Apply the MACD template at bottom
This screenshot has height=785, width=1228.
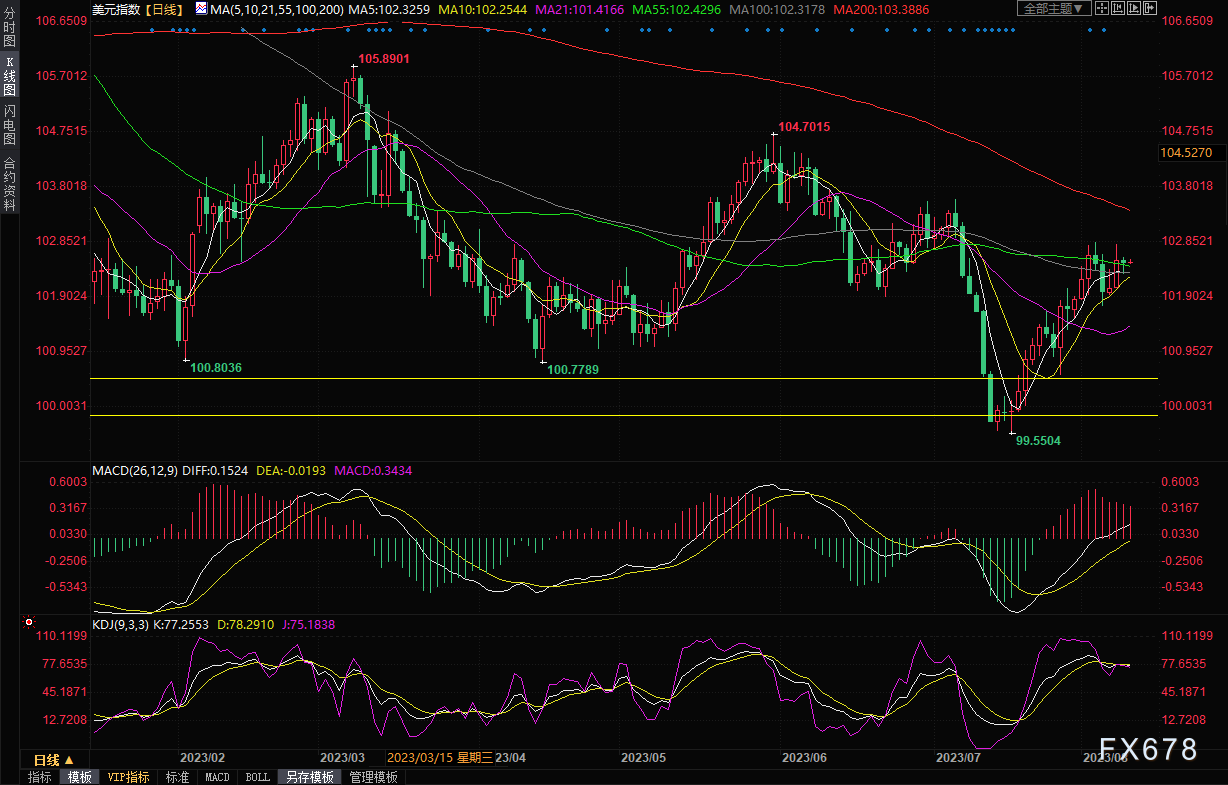(217, 777)
